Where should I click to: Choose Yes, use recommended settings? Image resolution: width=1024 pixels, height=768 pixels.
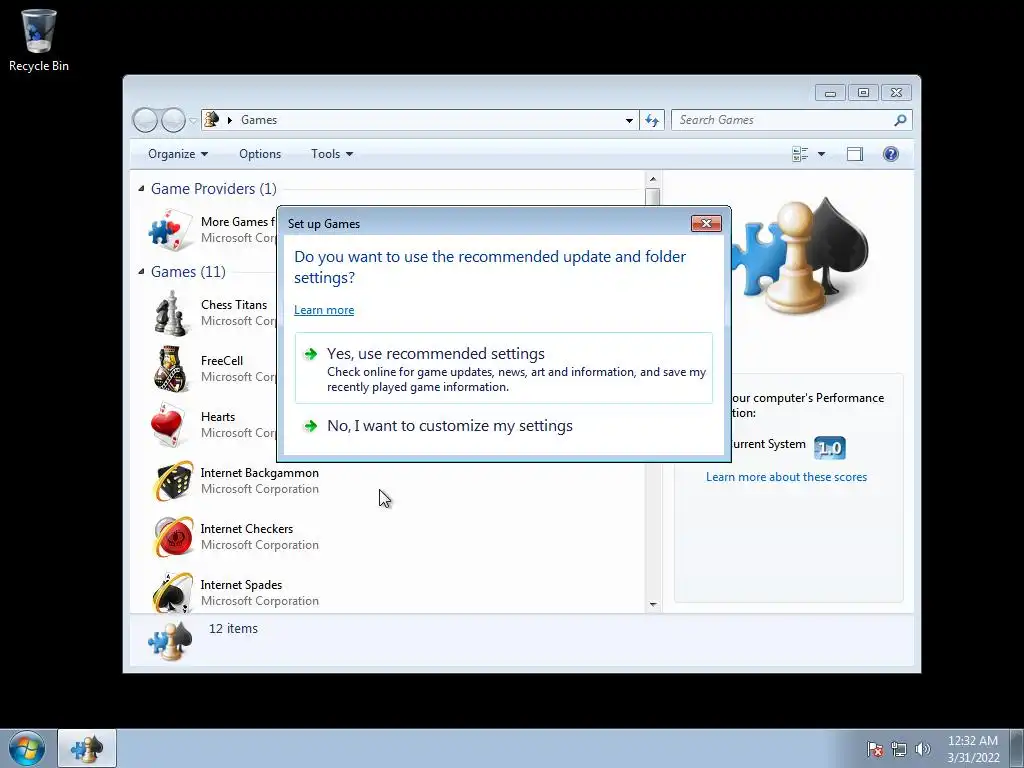504,368
